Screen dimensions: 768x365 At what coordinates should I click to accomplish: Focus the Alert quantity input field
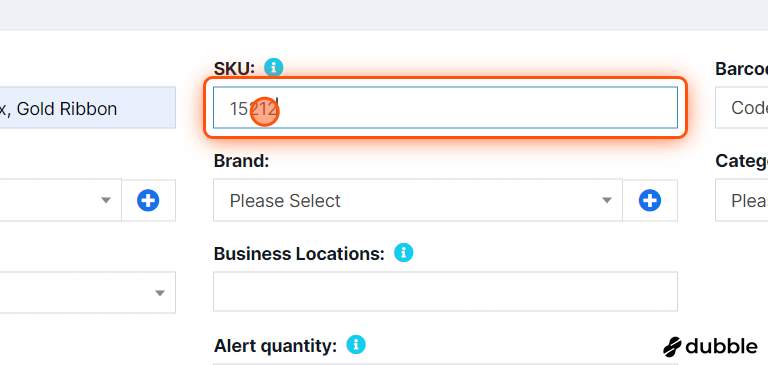pos(445,364)
